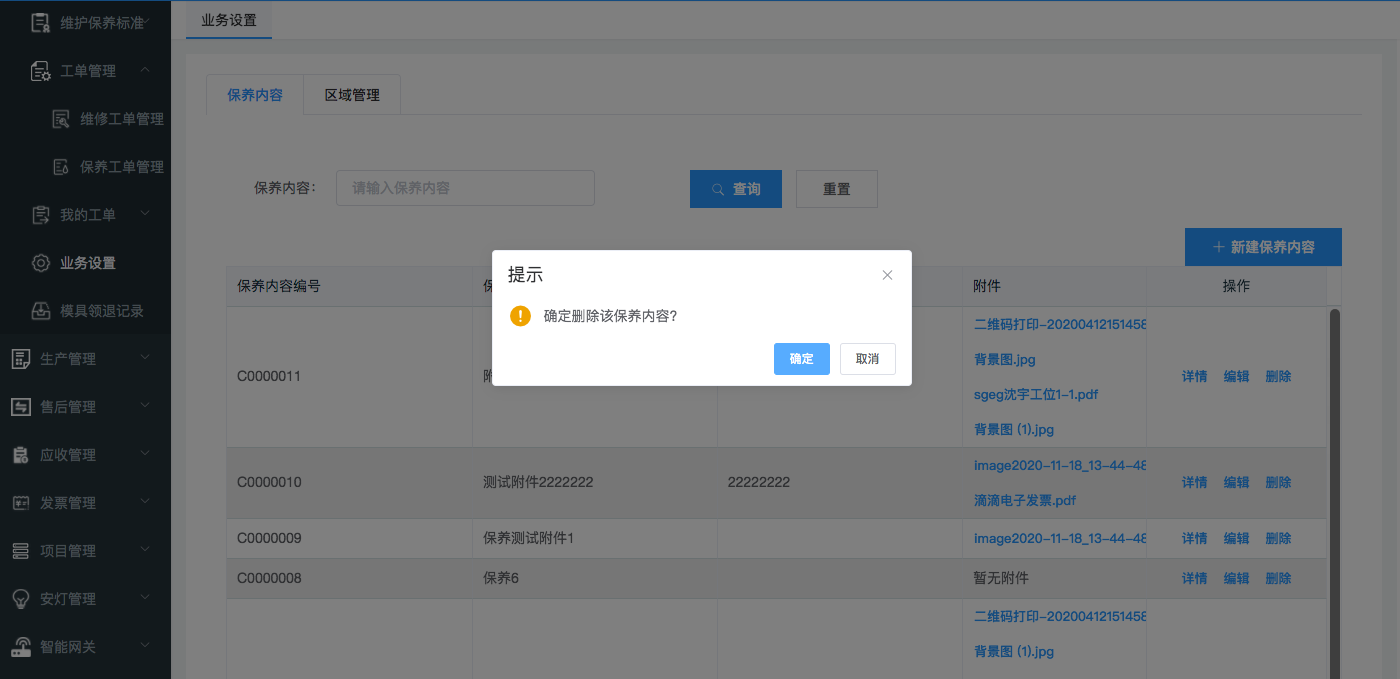Click the 维修工单管理 menu icon
The width and height of the screenshot is (1400, 679).
[x=61, y=119]
